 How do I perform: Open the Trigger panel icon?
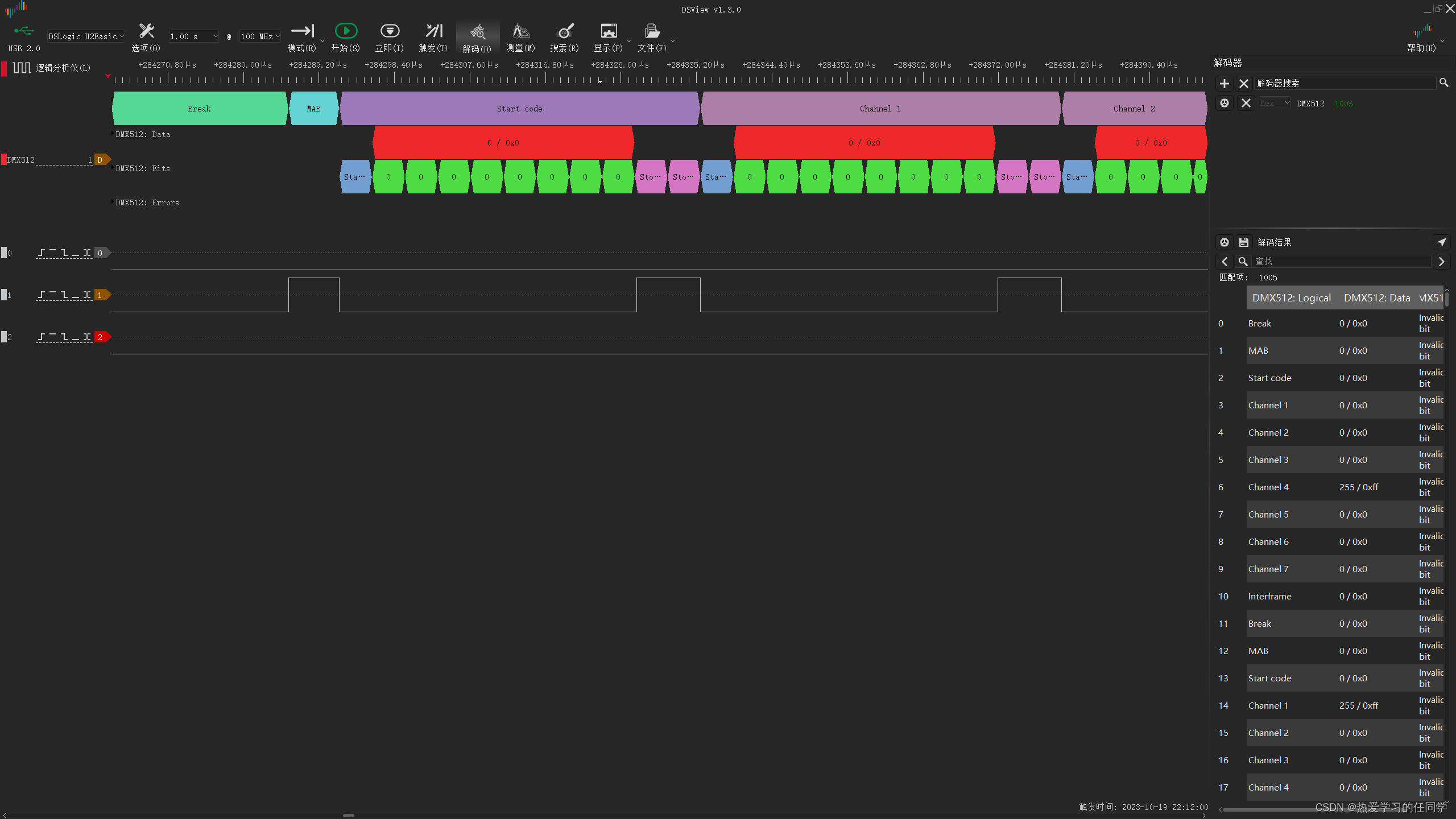coord(433,31)
